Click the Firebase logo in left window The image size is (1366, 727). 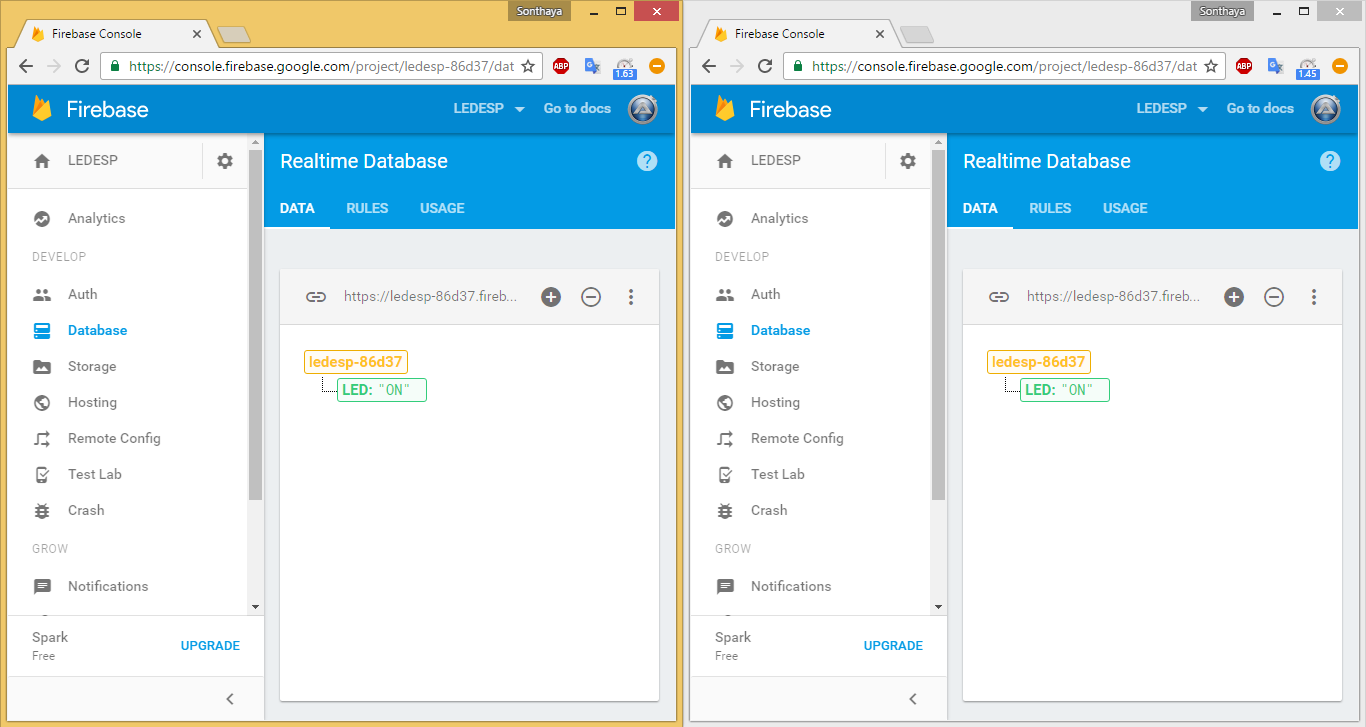[90, 109]
